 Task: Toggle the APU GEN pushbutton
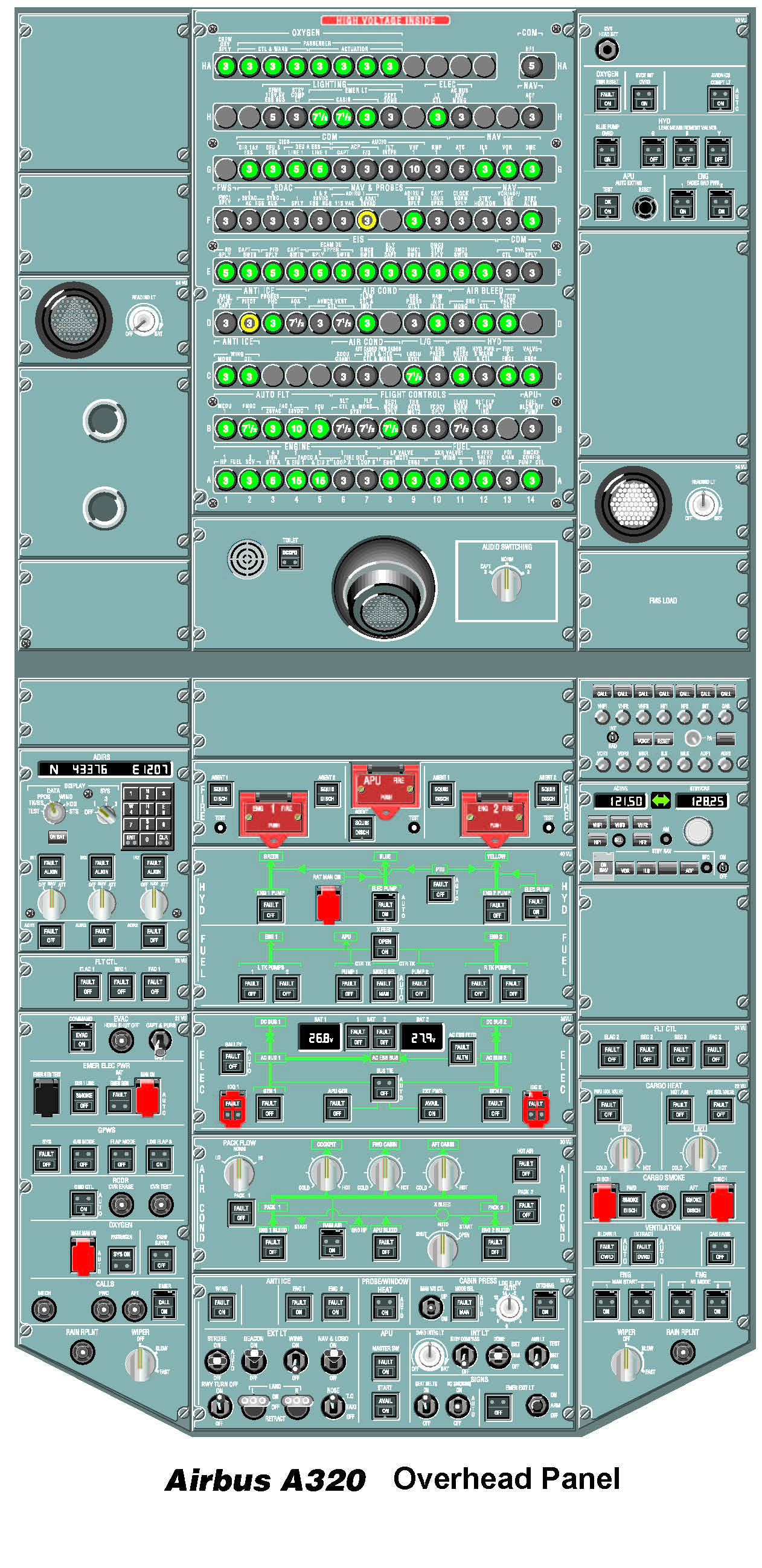(337, 1108)
